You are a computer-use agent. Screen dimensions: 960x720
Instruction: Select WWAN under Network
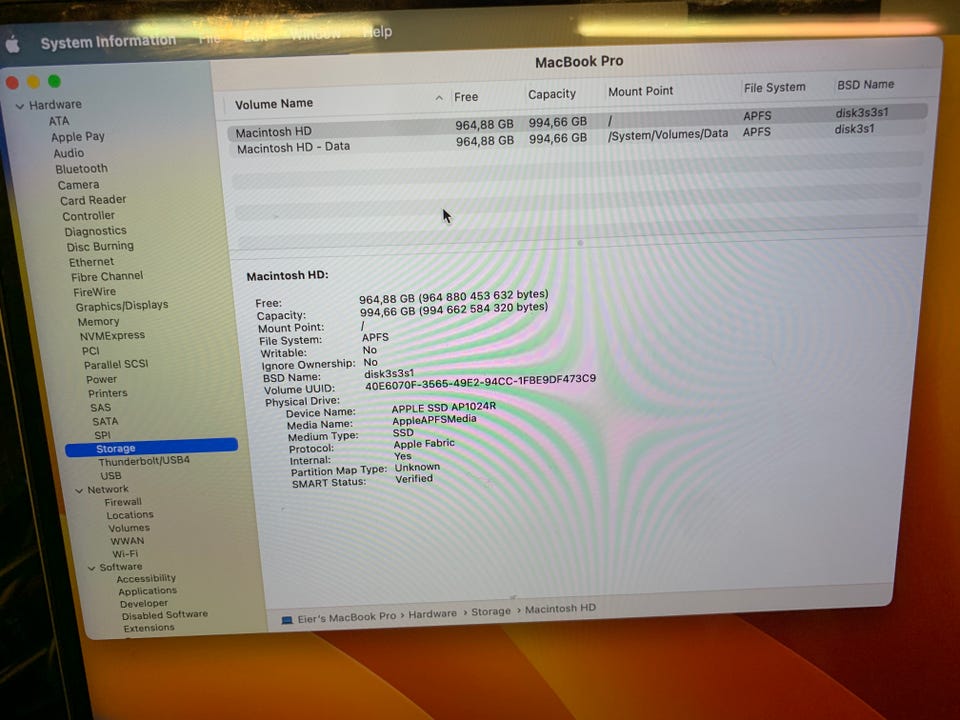[x=127, y=541]
